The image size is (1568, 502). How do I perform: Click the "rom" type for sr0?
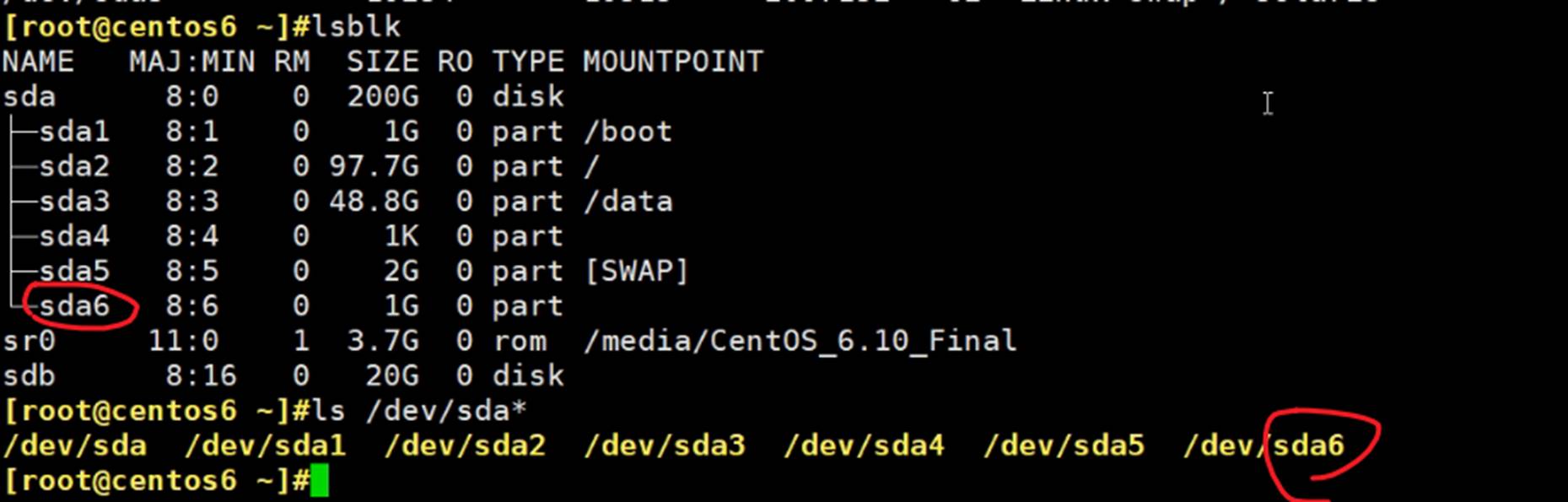tap(520, 341)
